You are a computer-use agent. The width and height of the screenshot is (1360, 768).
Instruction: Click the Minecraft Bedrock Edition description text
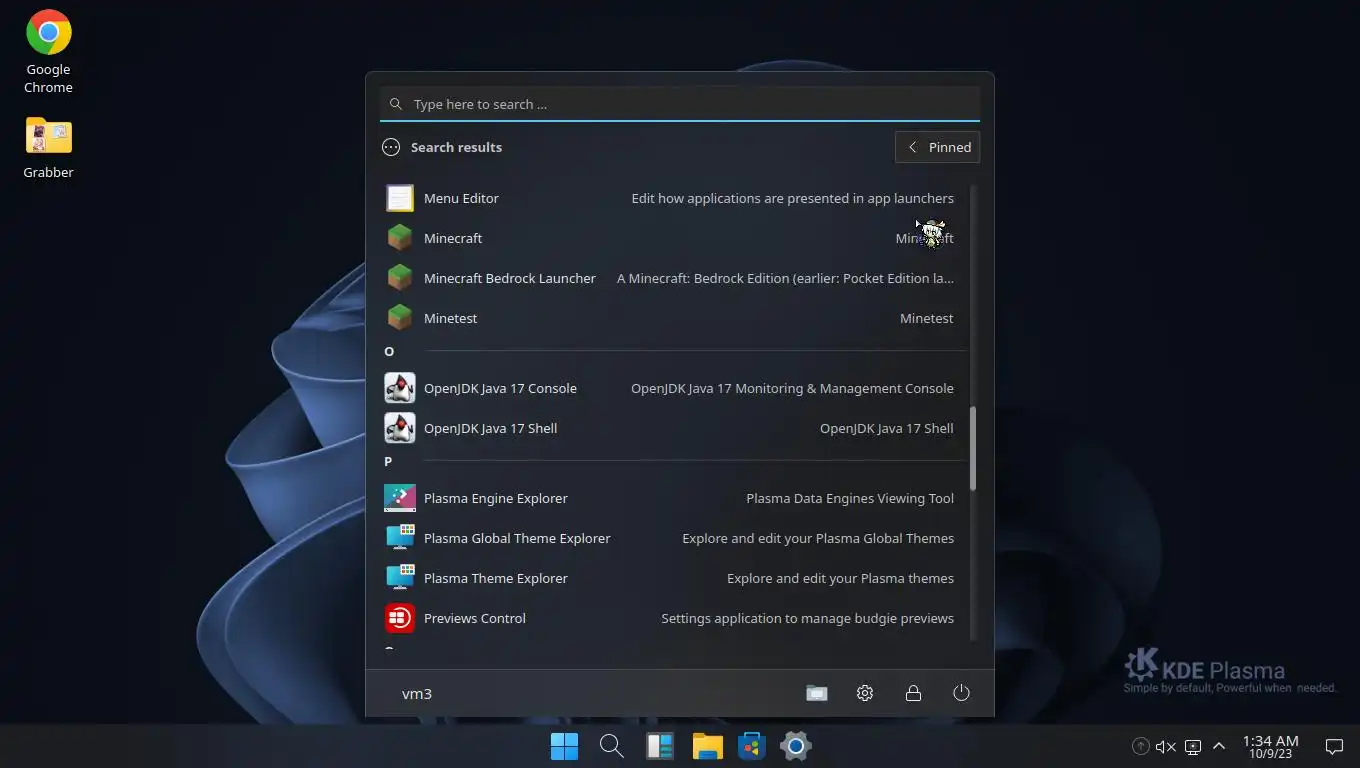pos(785,278)
